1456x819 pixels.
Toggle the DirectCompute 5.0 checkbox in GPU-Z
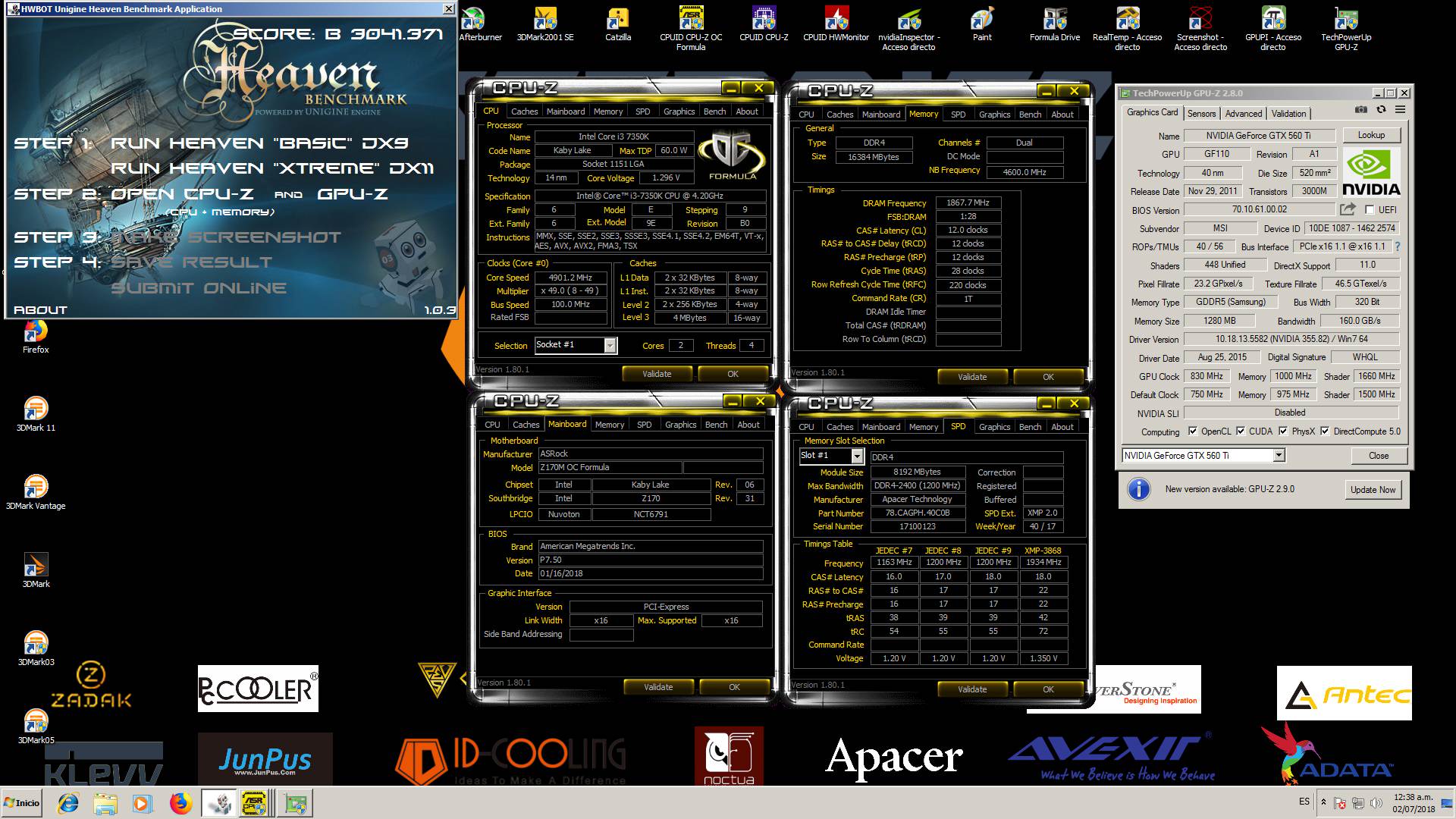[x=1325, y=431]
